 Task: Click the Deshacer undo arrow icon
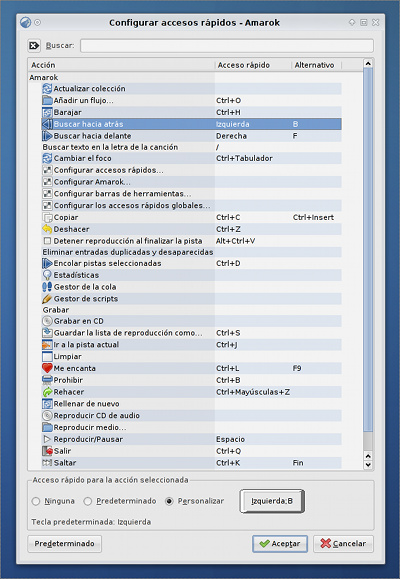[47, 229]
